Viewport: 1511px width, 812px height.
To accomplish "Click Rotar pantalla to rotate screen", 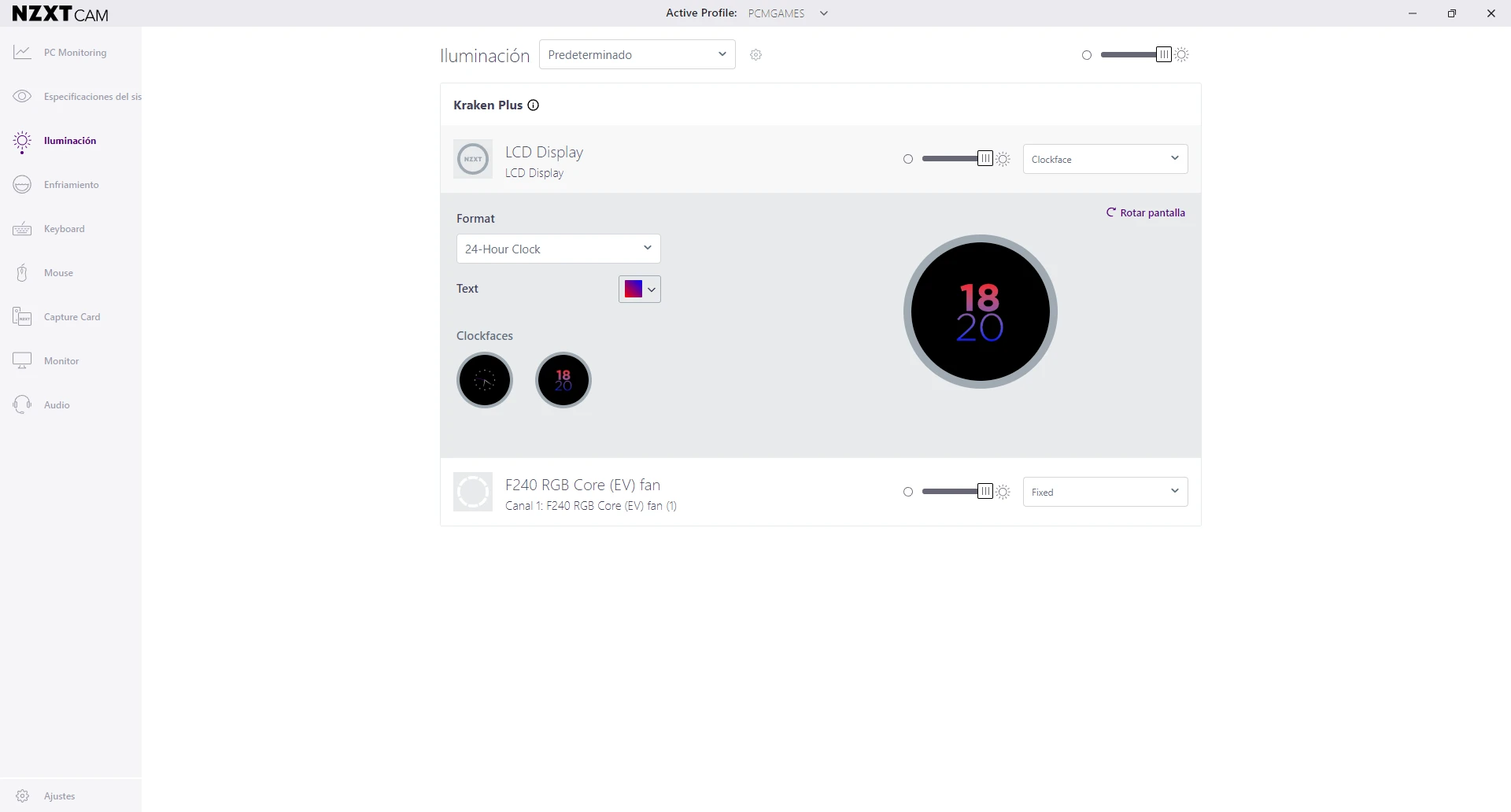I will pyautogui.click(x=1146, y=212).
